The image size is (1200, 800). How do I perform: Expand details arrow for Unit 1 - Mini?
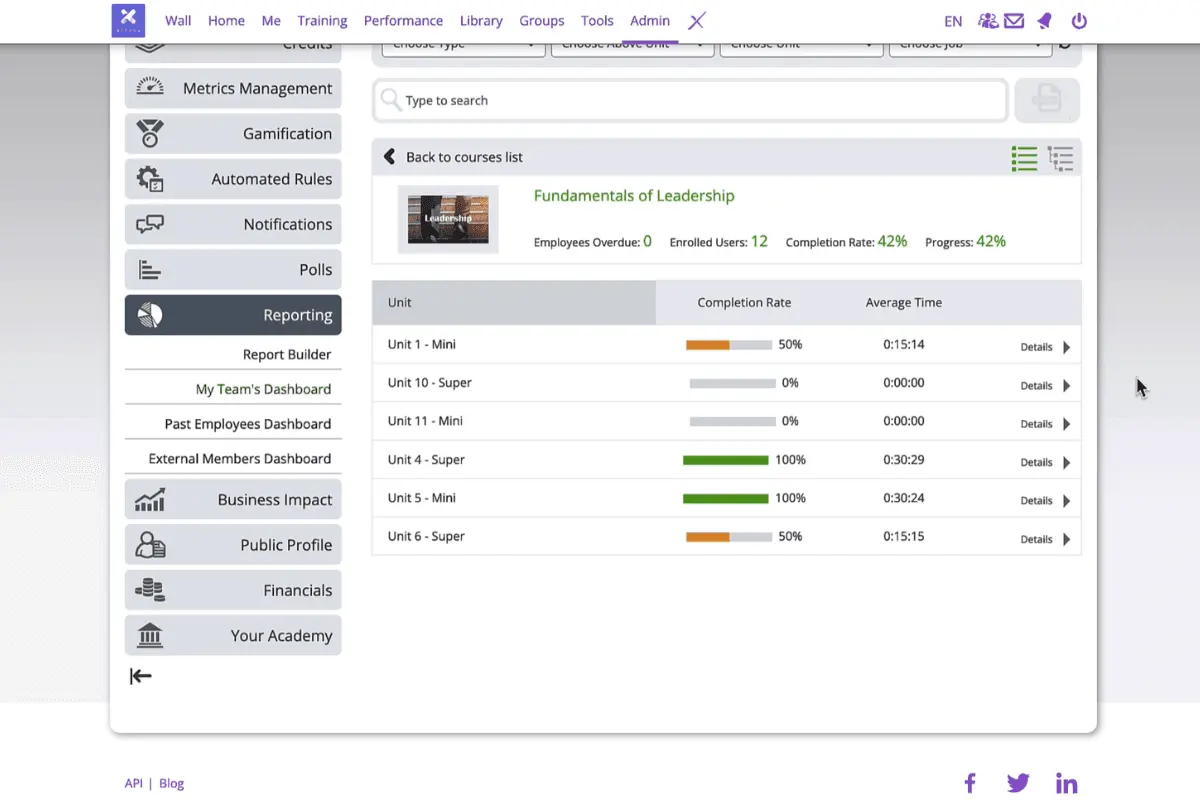point(1066,347)
